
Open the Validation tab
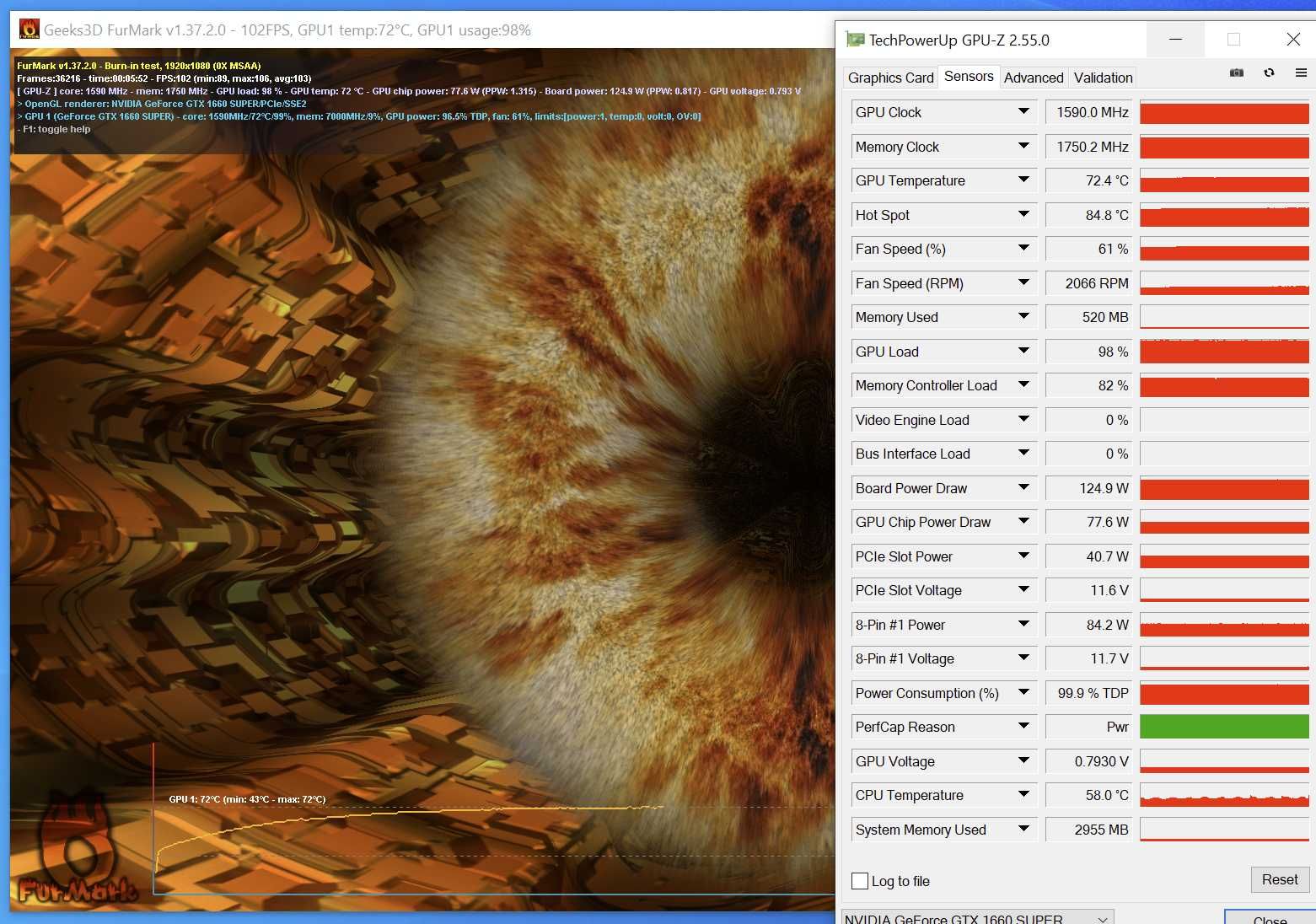tap(1103, 78)
